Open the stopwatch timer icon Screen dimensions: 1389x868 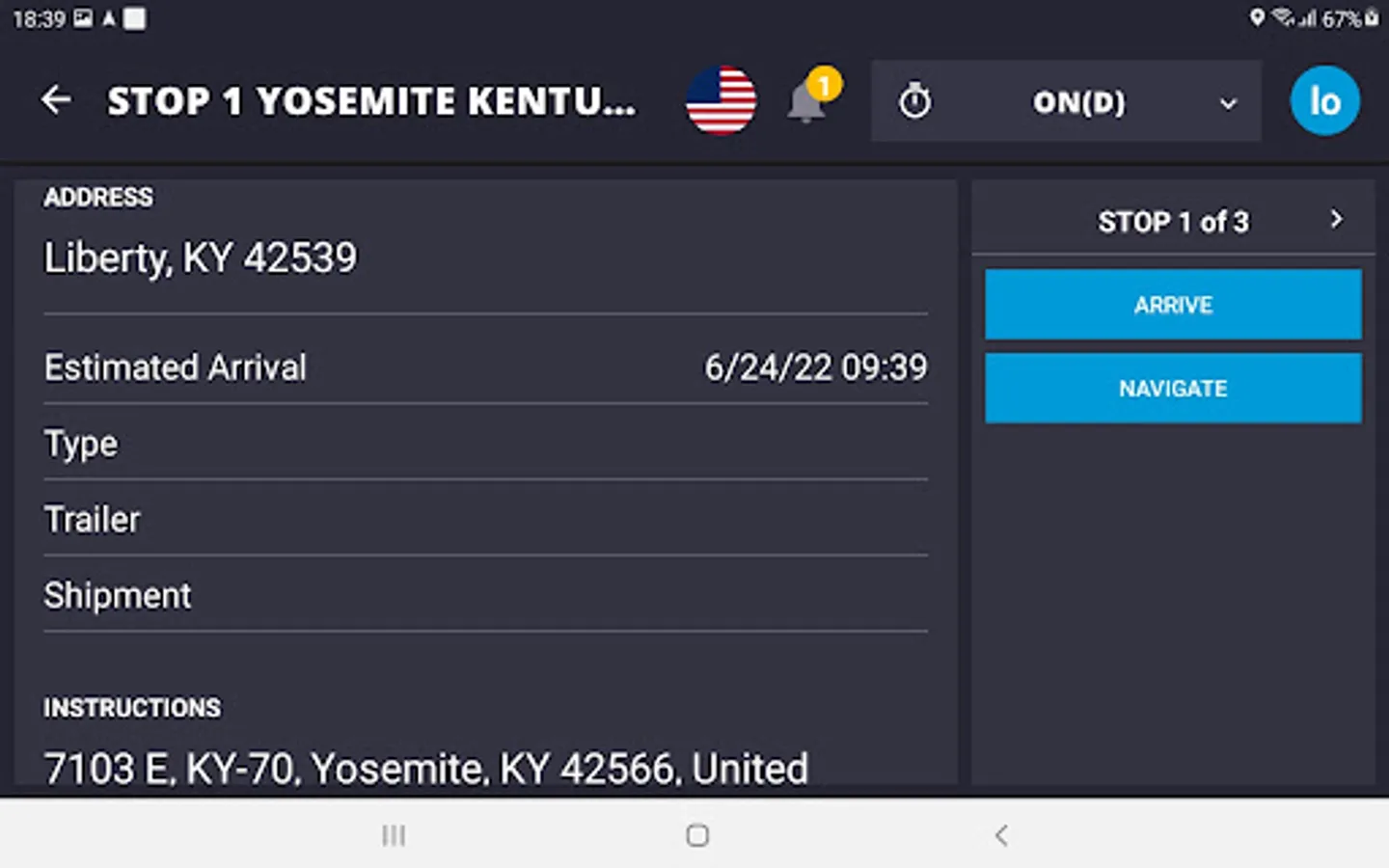pyautogui.click(x=914, y=100)
